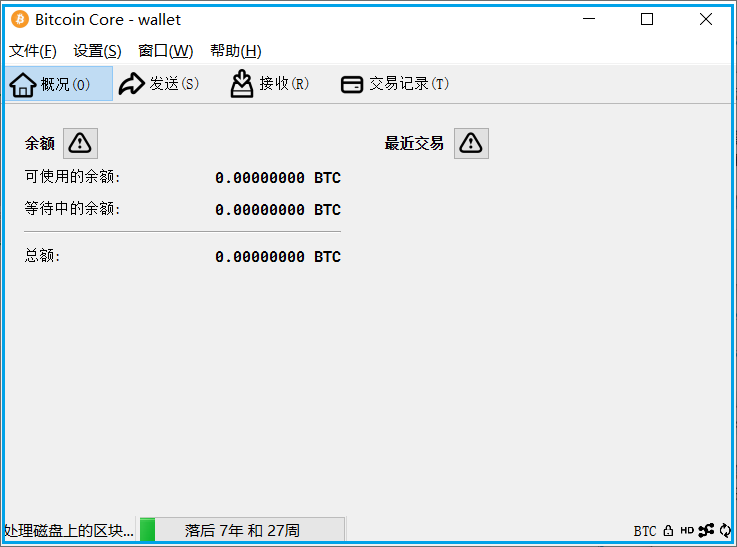Switch to the 概况(O) overview tab
The image size is (737, 547).
[59, 84]
